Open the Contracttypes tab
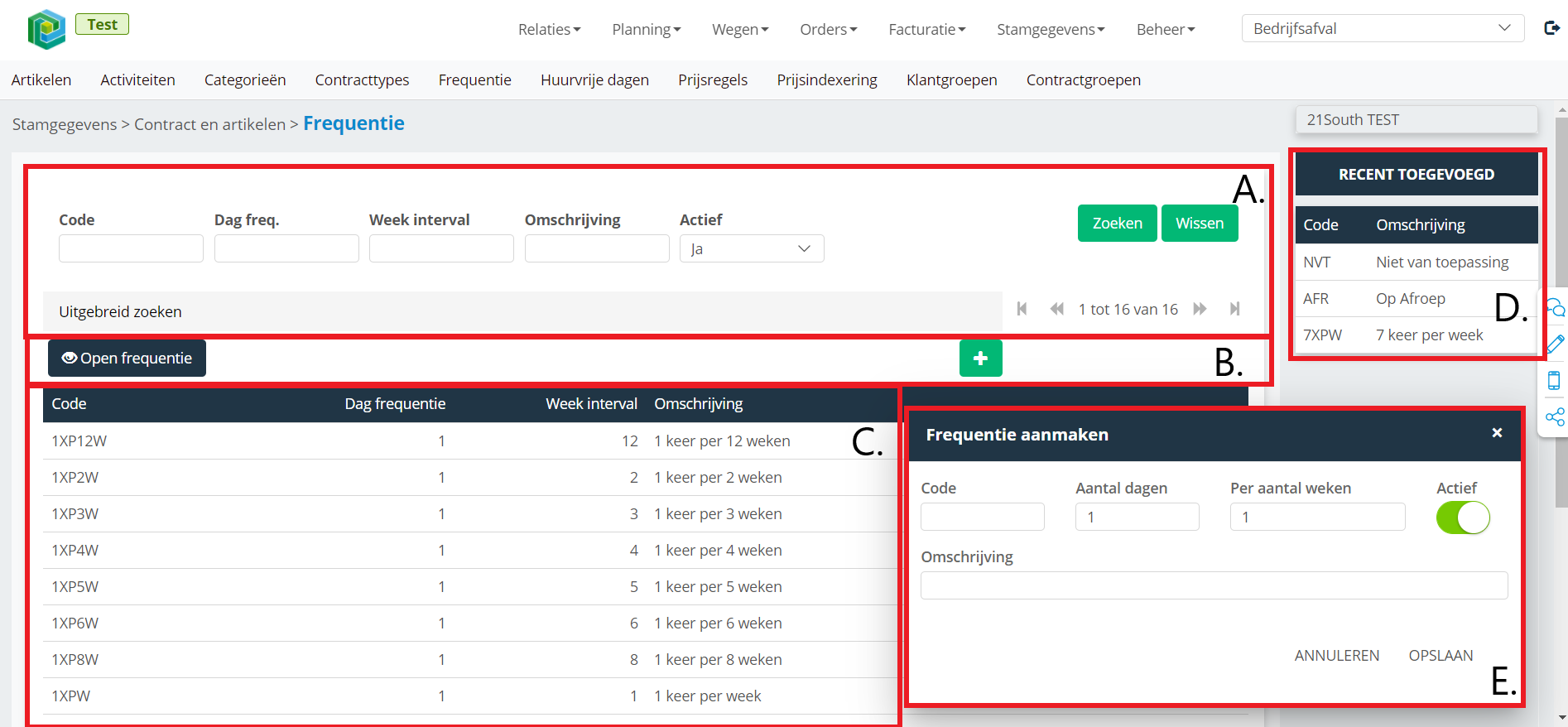Screen dimensions: 1568x727 point(362,80)
